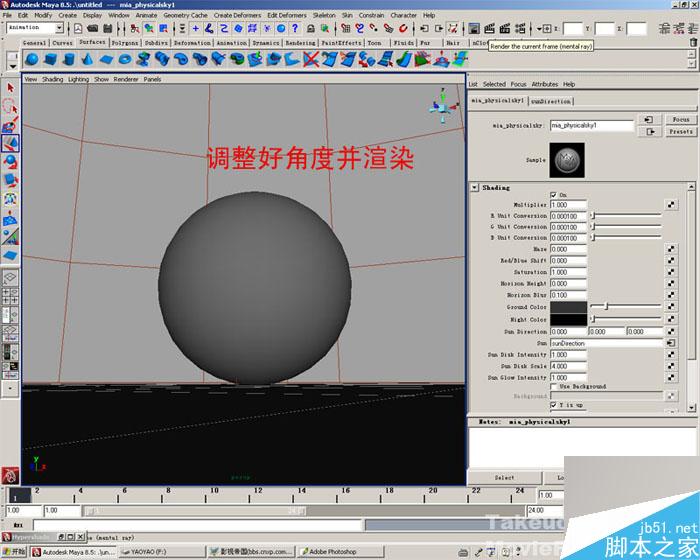Click the Sun field connection arrow icon
The image size is (700, 560).
click(x=671, y=343)
